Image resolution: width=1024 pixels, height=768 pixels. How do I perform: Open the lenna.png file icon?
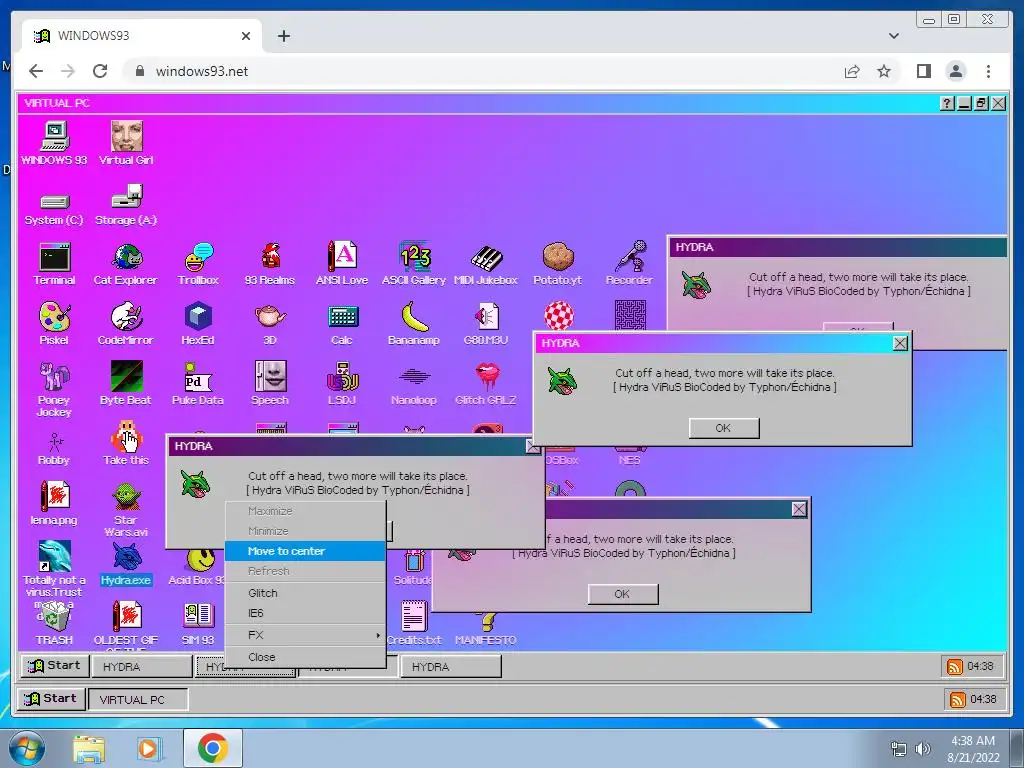tap(54, 504)
